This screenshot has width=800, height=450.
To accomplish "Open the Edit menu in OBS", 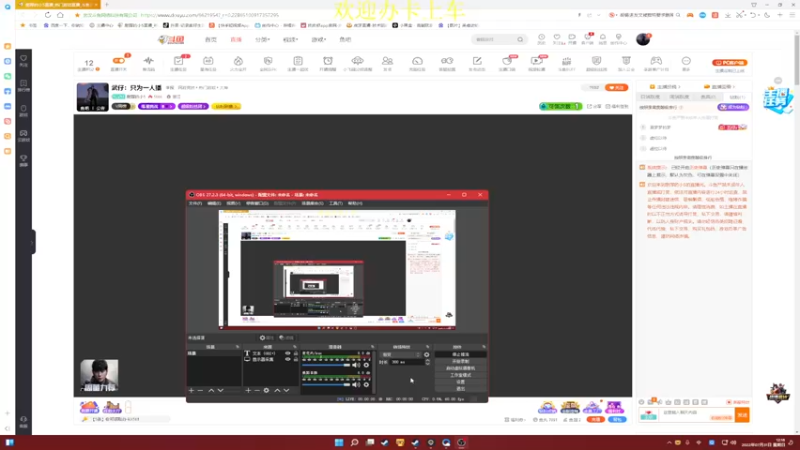I will pyautogui.click(x=214, y=203).
